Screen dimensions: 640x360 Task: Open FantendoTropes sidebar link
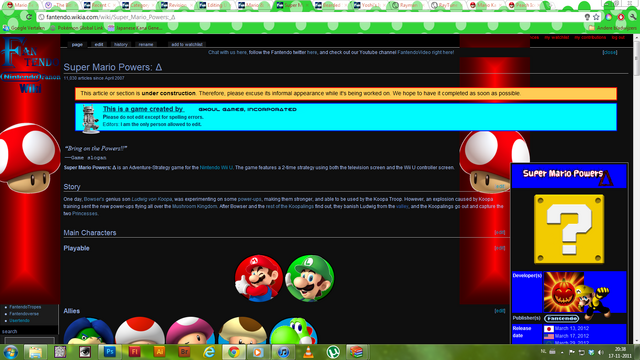(25, 307)
